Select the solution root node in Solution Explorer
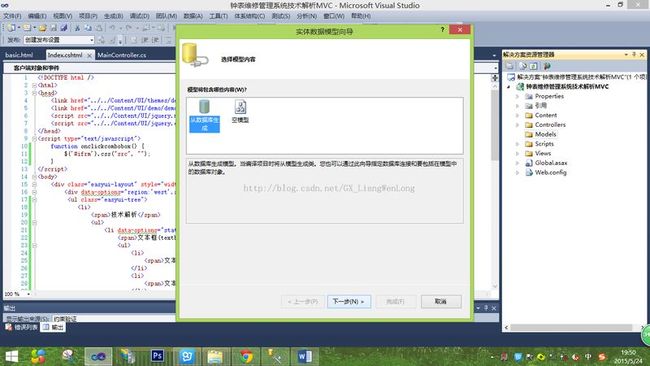This screenshot has height=366, width=650. point(577,77)
